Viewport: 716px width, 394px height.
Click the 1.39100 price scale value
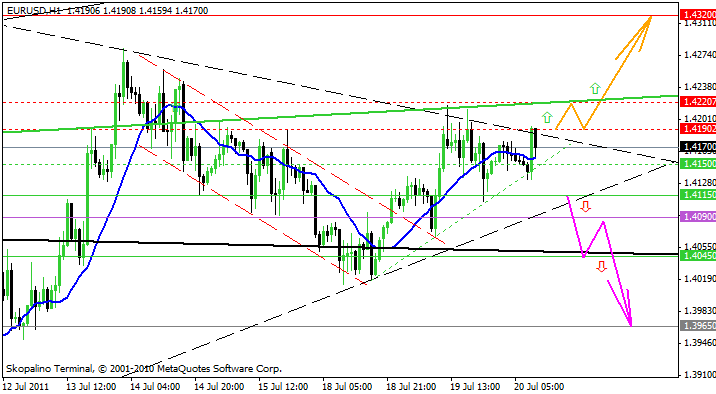(700, 375)
